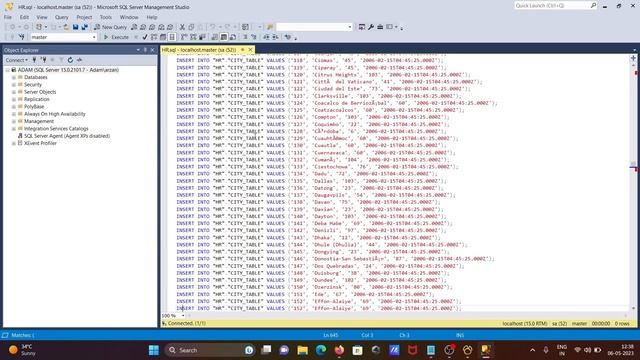Image resolution: width=640 pixels, height=360 pixels.
Task: Open the Find combo box dropdown arrow
Action: pyautogui.click(x=350, y=27)
